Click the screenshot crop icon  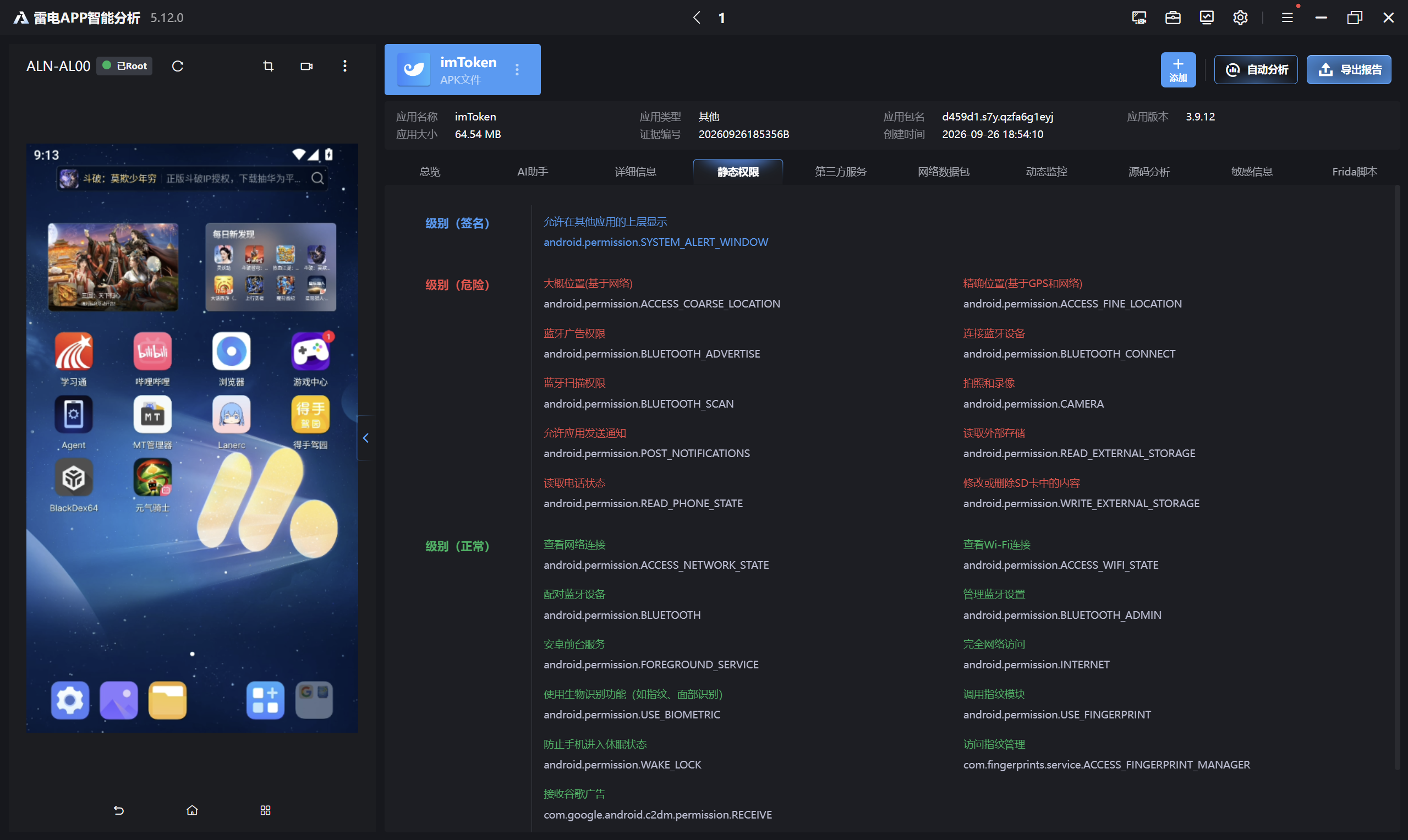coord(269,66)
